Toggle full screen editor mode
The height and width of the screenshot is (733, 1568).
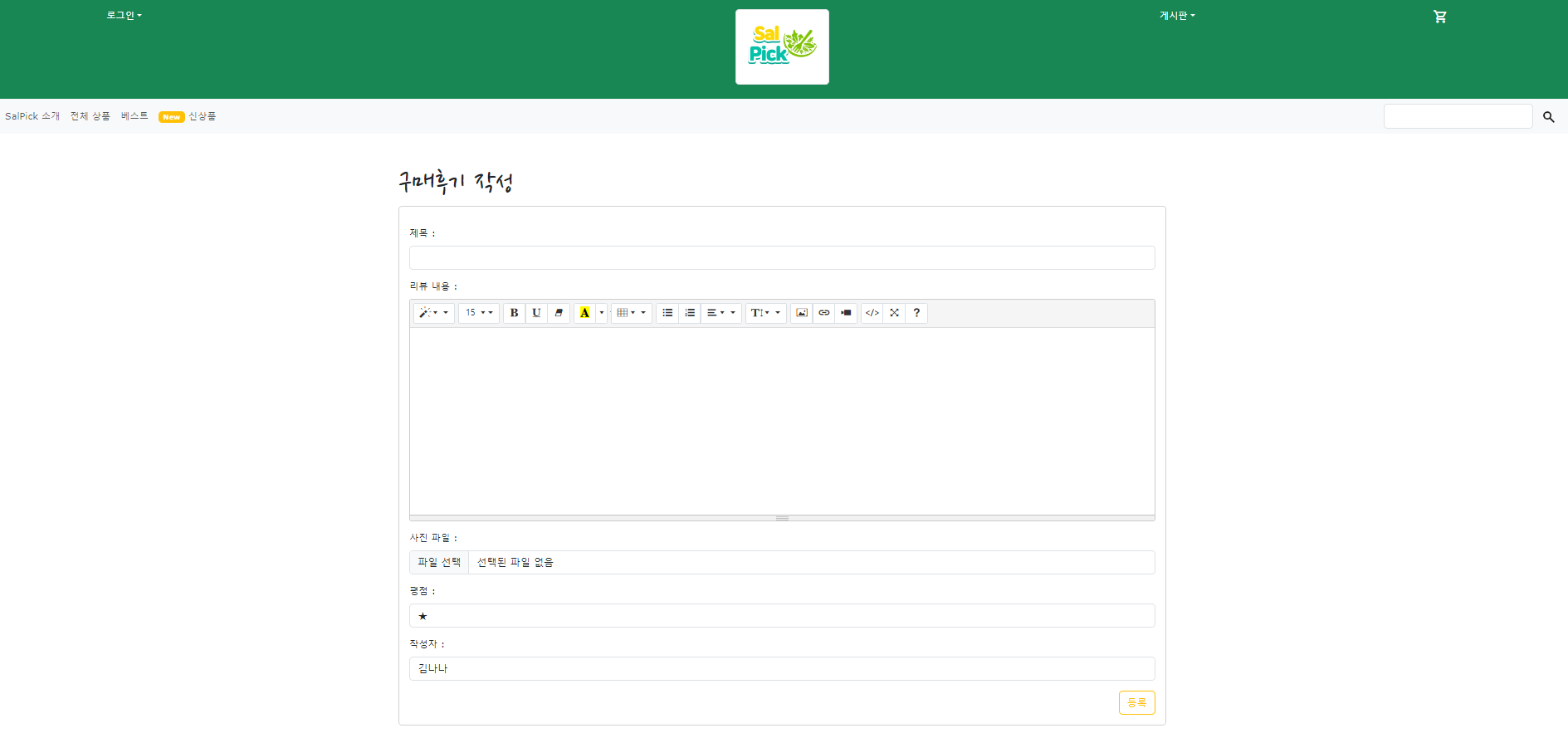(x=894, y=313)
